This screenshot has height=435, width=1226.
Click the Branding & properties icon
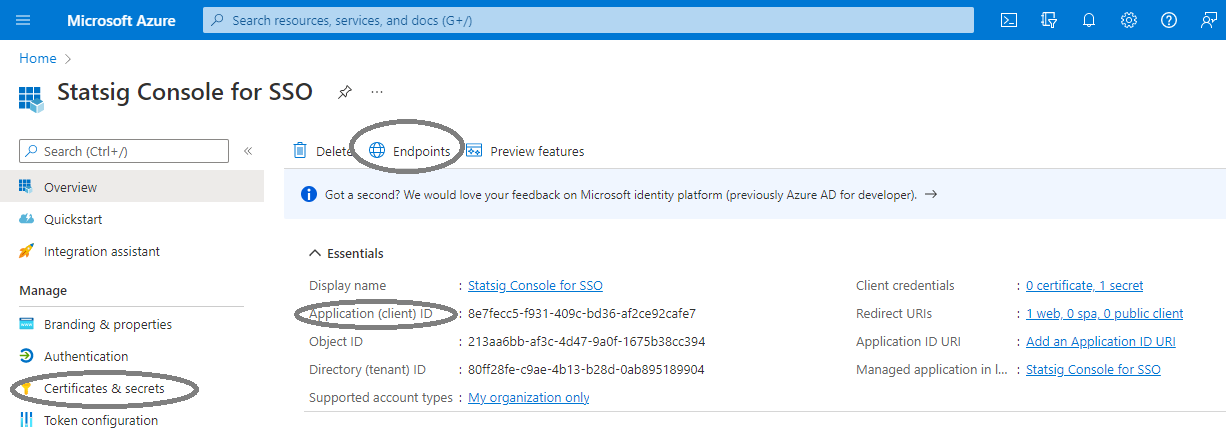click(26, 324)
